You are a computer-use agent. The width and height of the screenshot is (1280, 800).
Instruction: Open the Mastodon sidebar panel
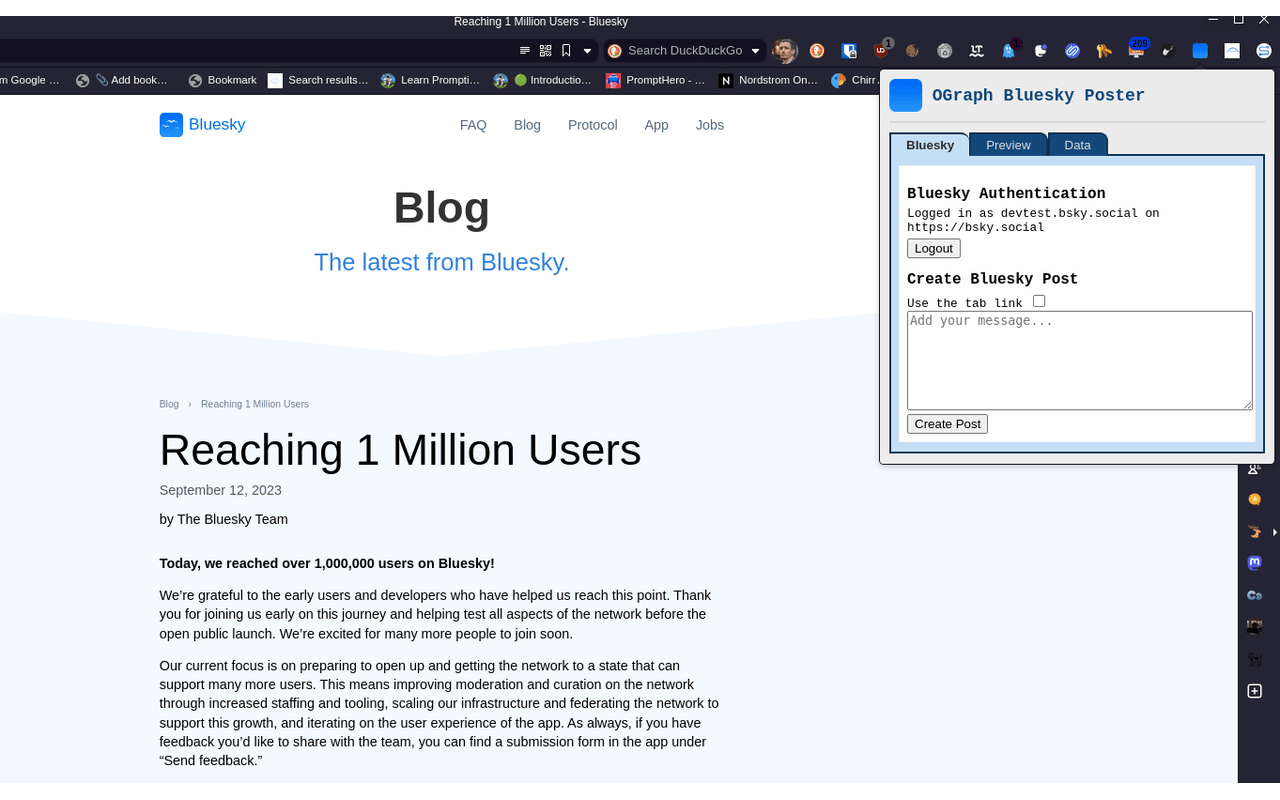click(x=1255, y=563)
